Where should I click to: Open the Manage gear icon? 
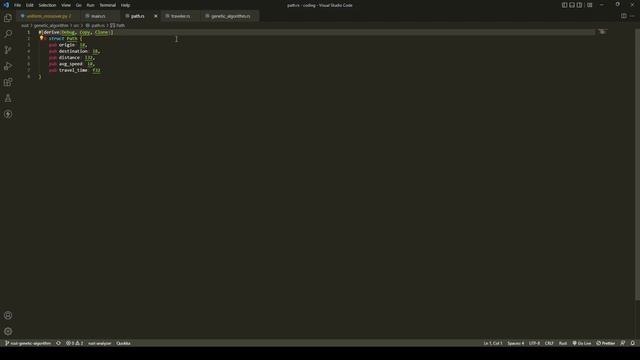8,331
